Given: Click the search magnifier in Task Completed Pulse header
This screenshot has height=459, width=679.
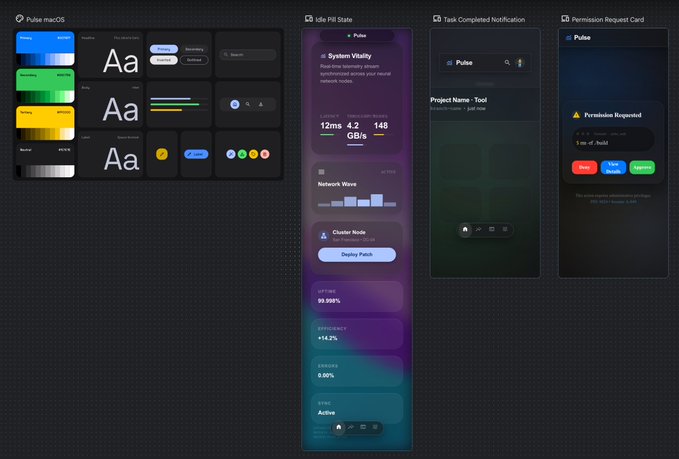Looking at the screenshot, I should pos(507,63).
